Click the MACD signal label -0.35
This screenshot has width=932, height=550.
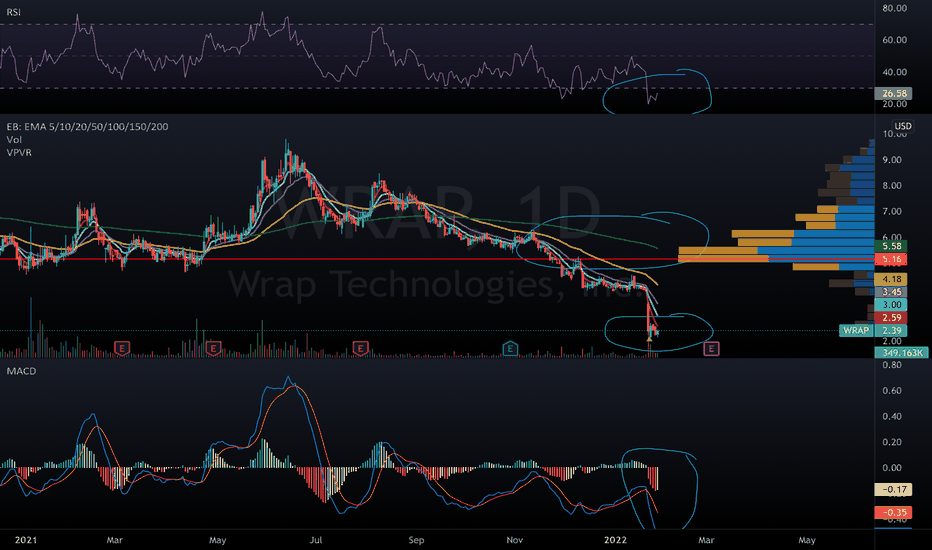(x=893, y=512)
